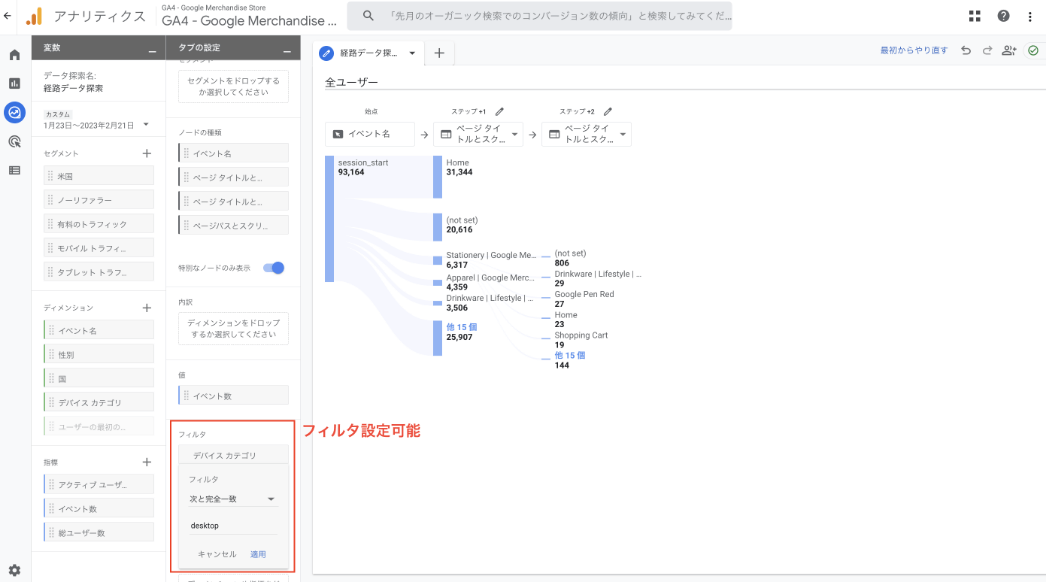
Task: Select the 性別 dimension chip
Action: [99, 354]
